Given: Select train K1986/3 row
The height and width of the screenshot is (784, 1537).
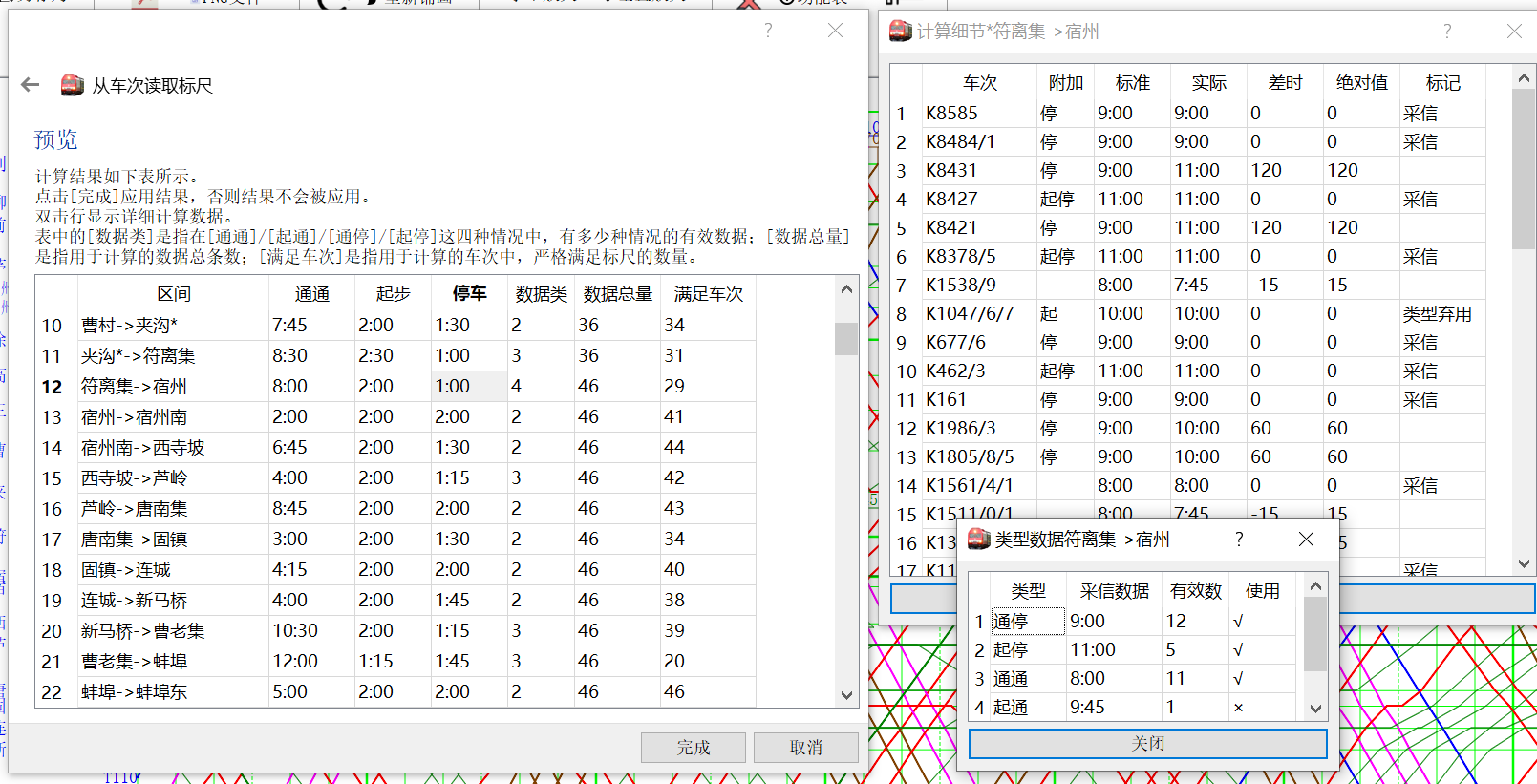Looking at the screenshot, I should coord(1189,428).
